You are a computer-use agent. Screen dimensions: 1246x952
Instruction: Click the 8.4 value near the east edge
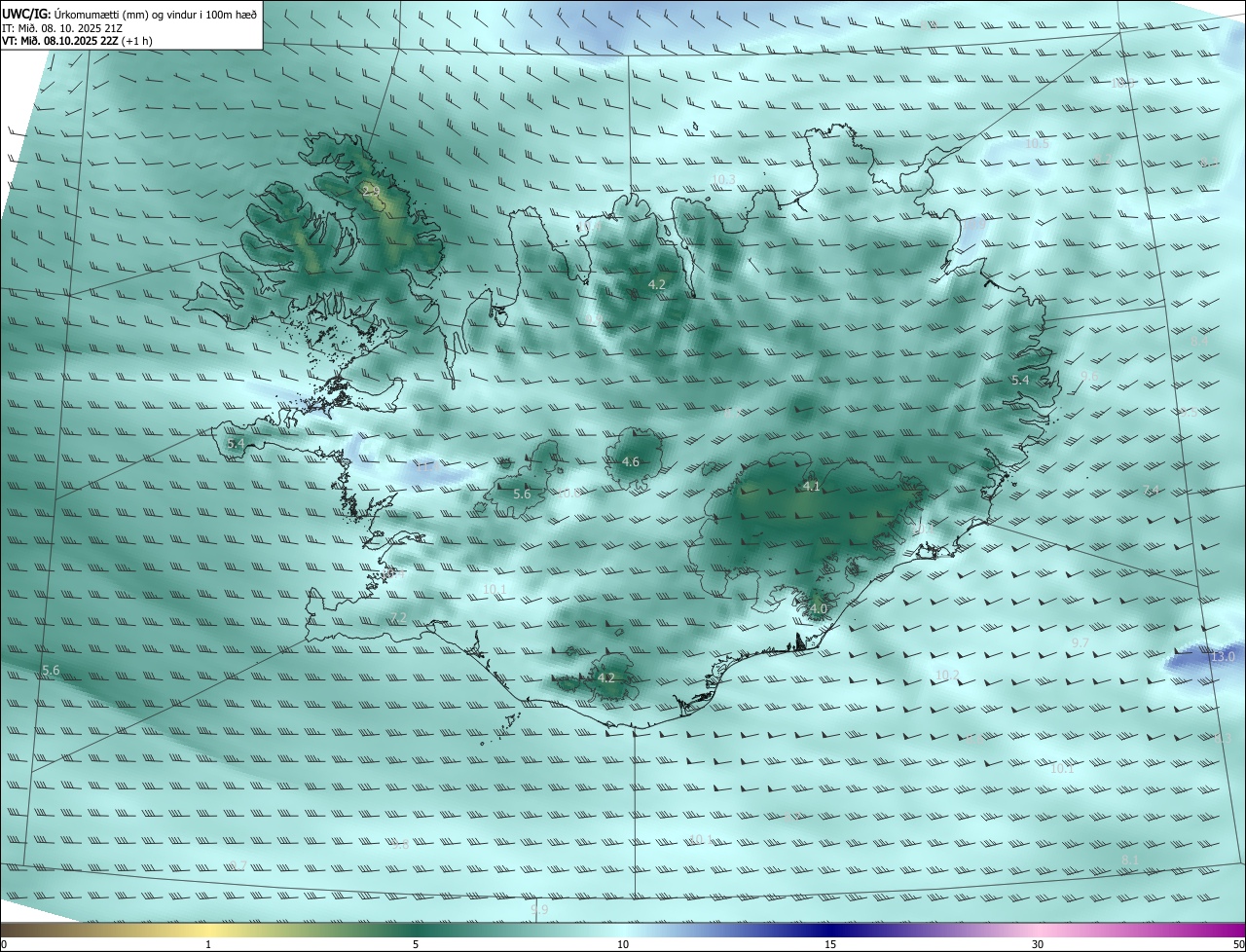click(1199, 341)
